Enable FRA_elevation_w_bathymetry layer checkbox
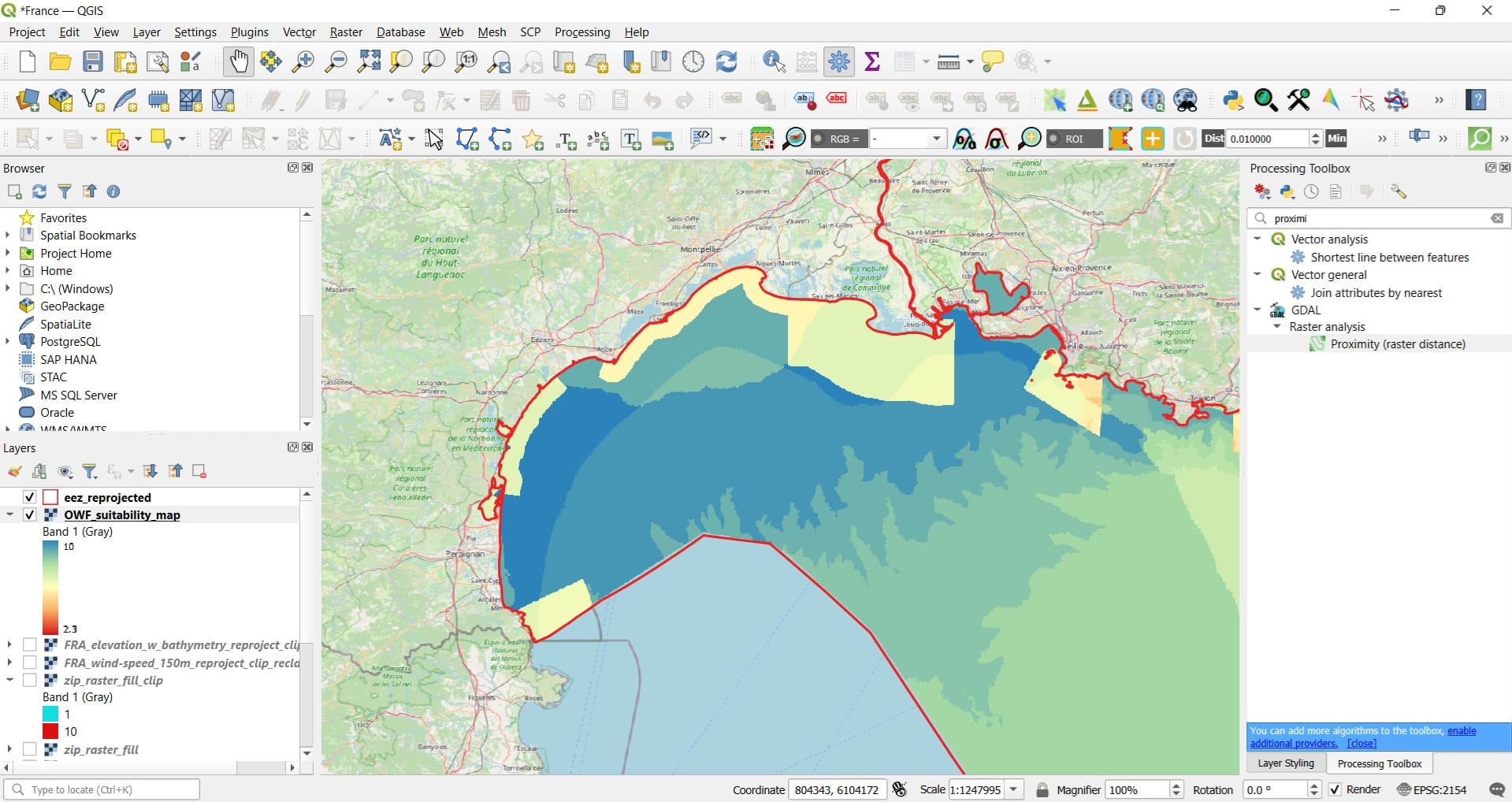 click(x=30, y=644)
